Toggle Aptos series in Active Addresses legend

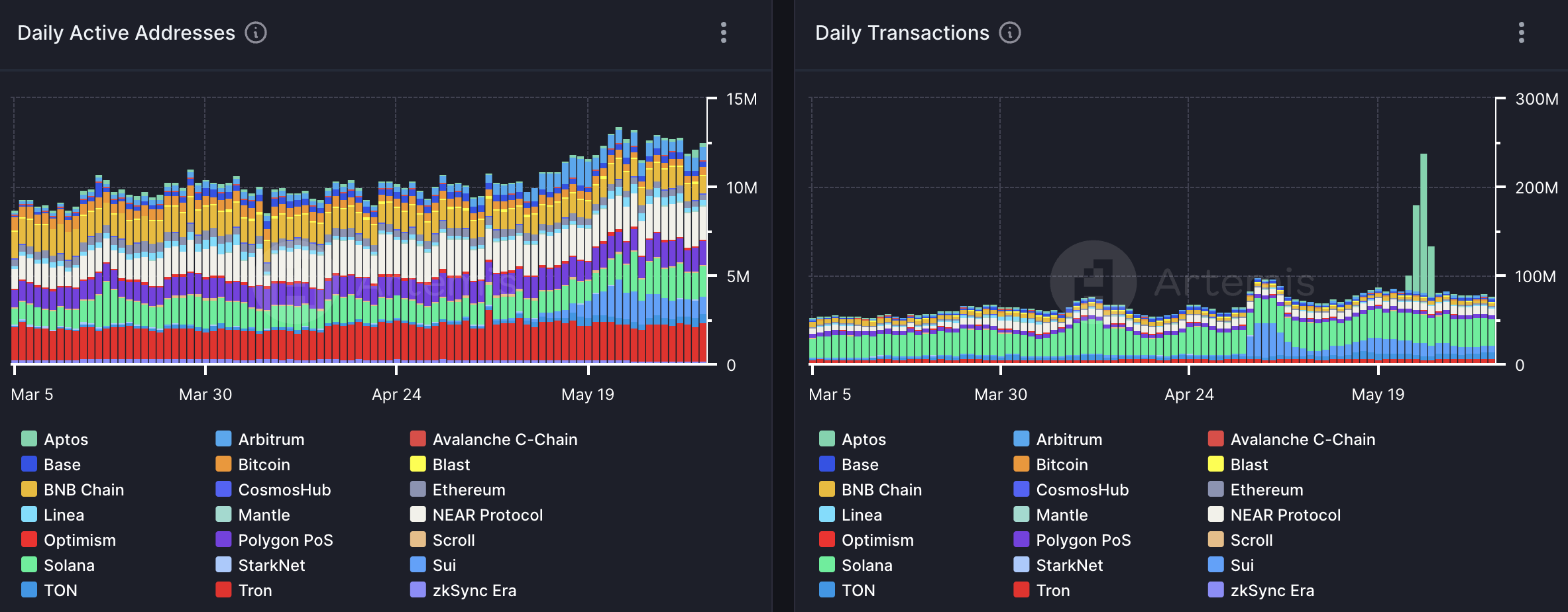tap(55, 439)
